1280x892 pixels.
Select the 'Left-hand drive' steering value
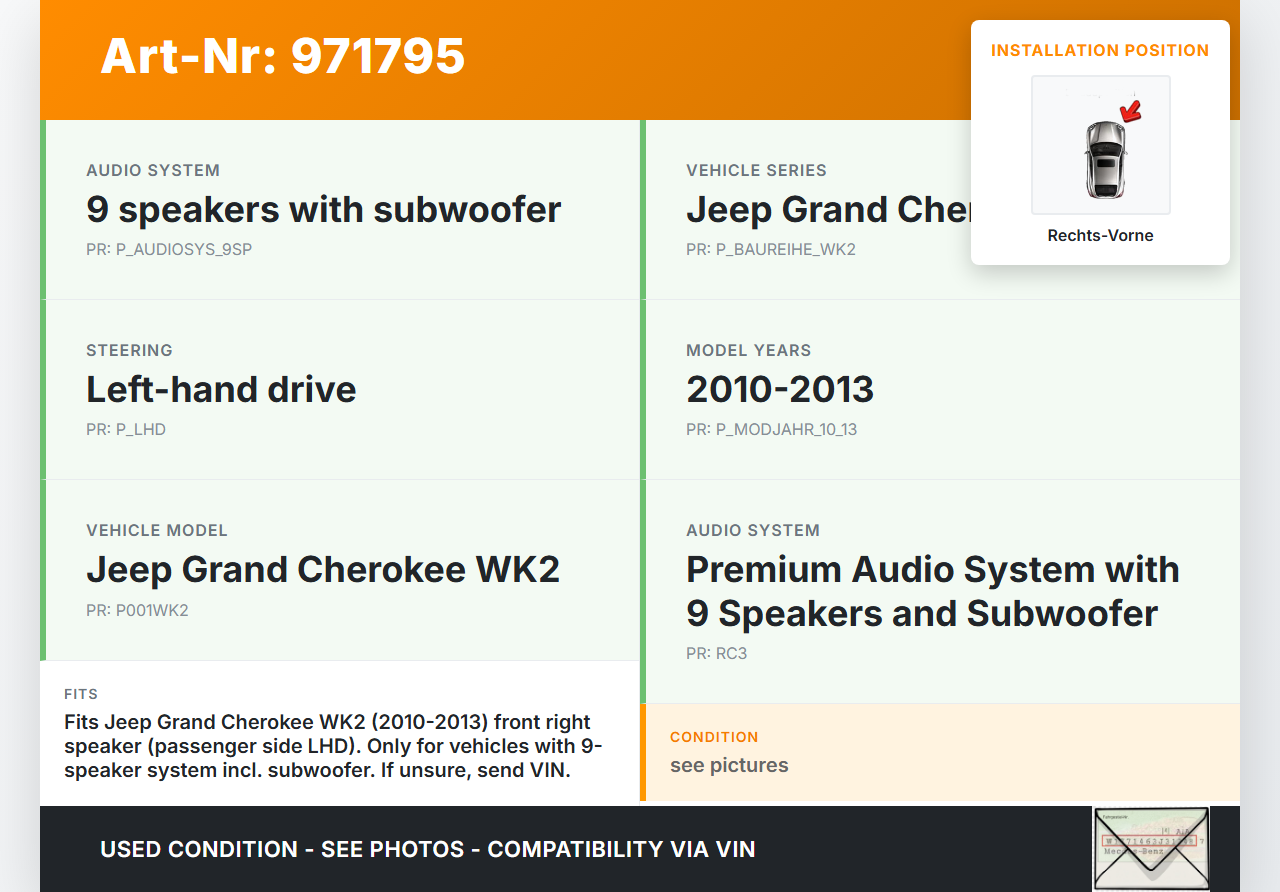point(221,390)
